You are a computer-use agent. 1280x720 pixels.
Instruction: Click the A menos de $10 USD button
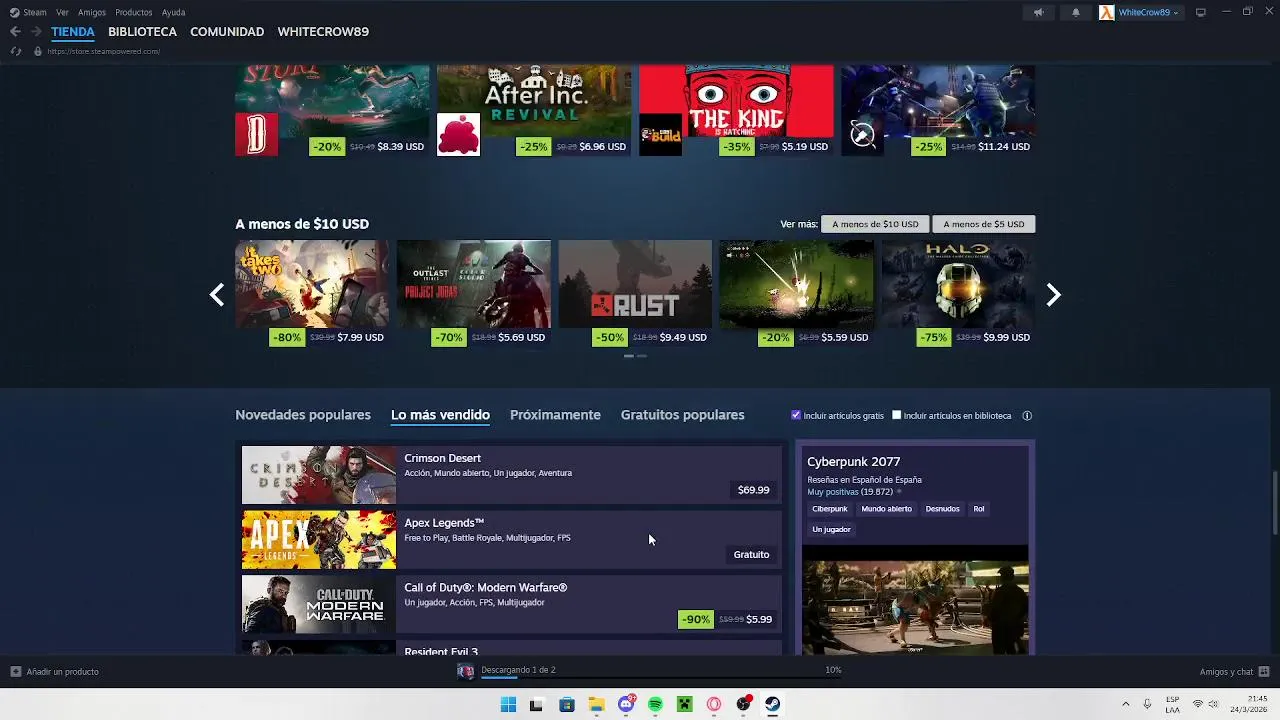(875, 224)
